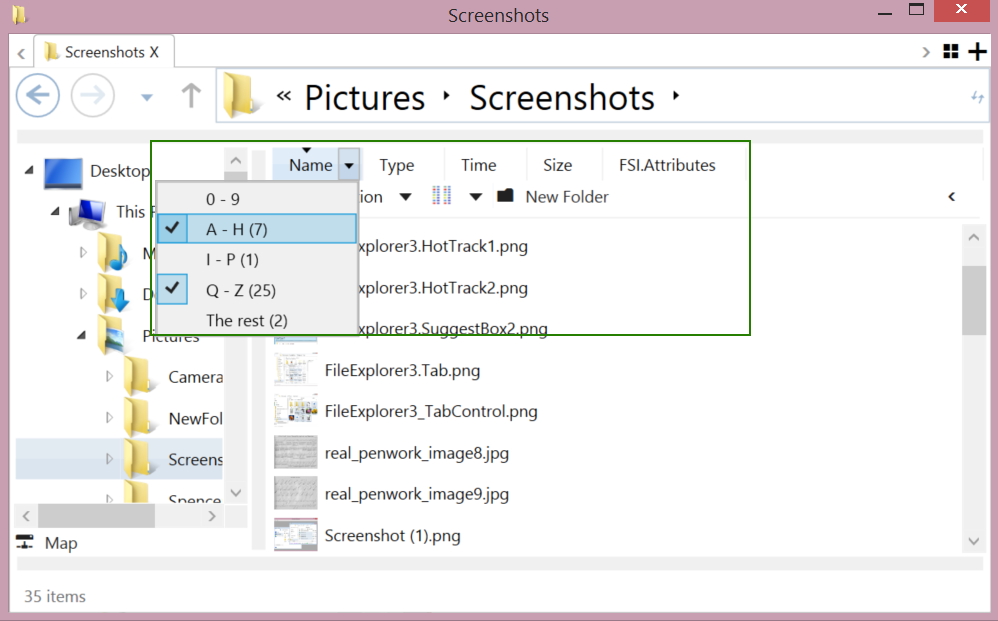Expand the arrow after the Screenshots breadcrumb
This screenshot has width=998, height=621.
pos(676,96)
